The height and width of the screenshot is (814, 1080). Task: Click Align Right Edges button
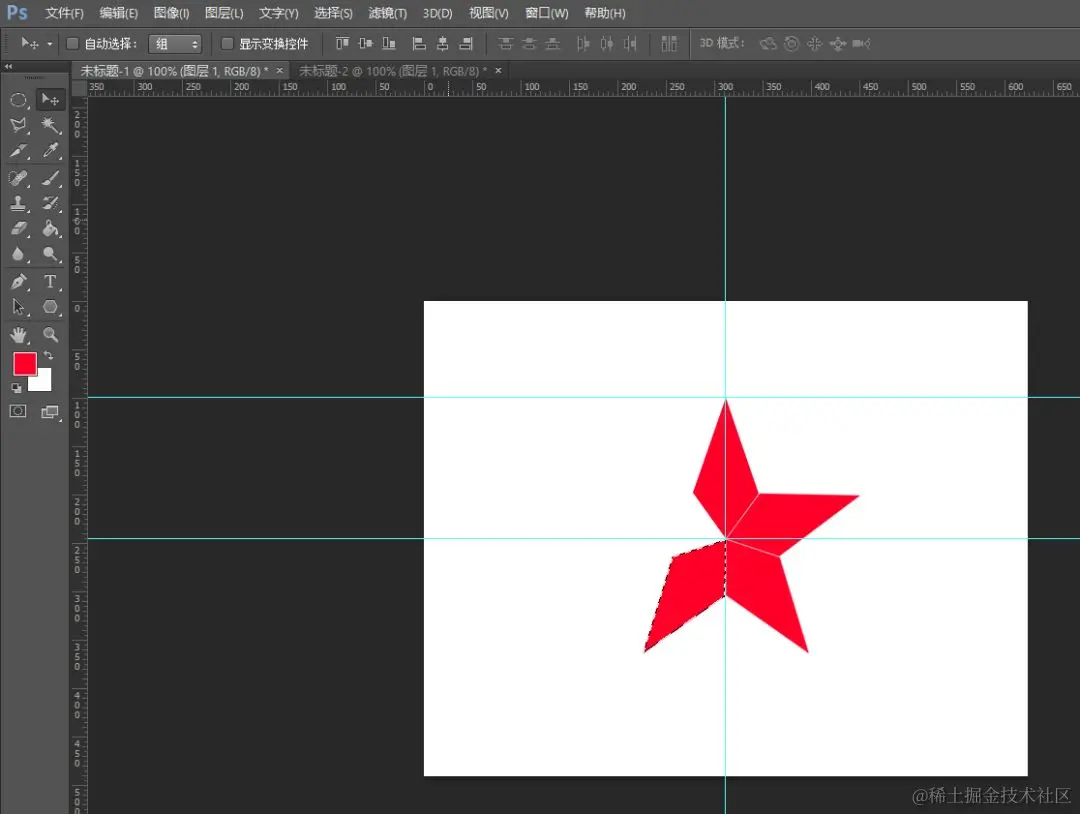click(x=466, y=44)
